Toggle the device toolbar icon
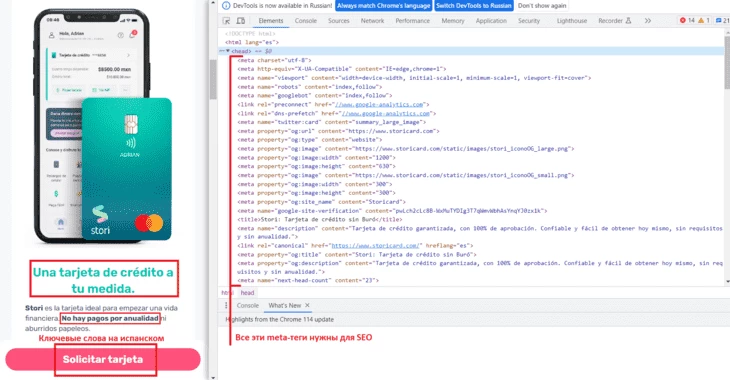Screen dimensions: 730x380 coord(241,21)
